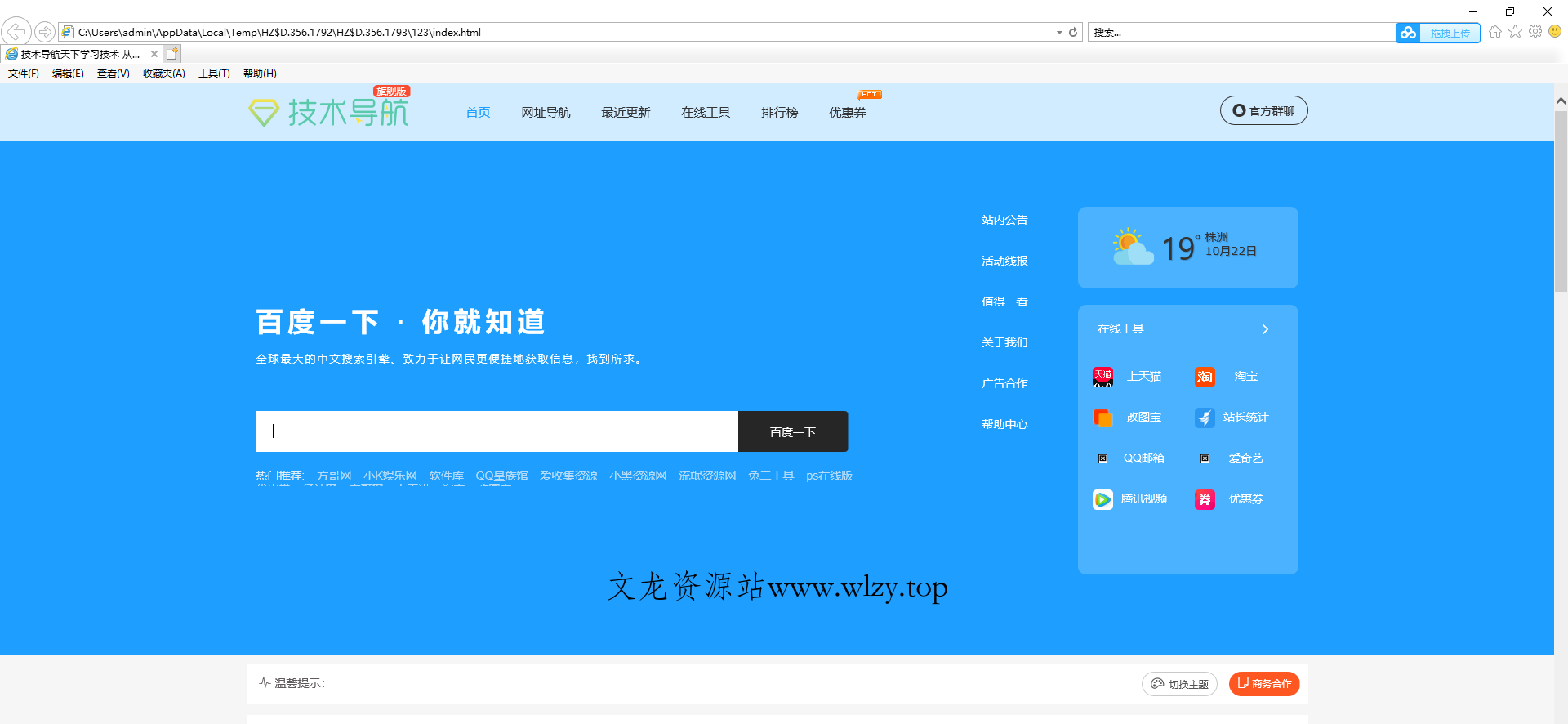Image resolution: width=1568 pixels, height=724 pixels.
Task: Click in the Baidu search input field
Action: click(x=497, y=431)
